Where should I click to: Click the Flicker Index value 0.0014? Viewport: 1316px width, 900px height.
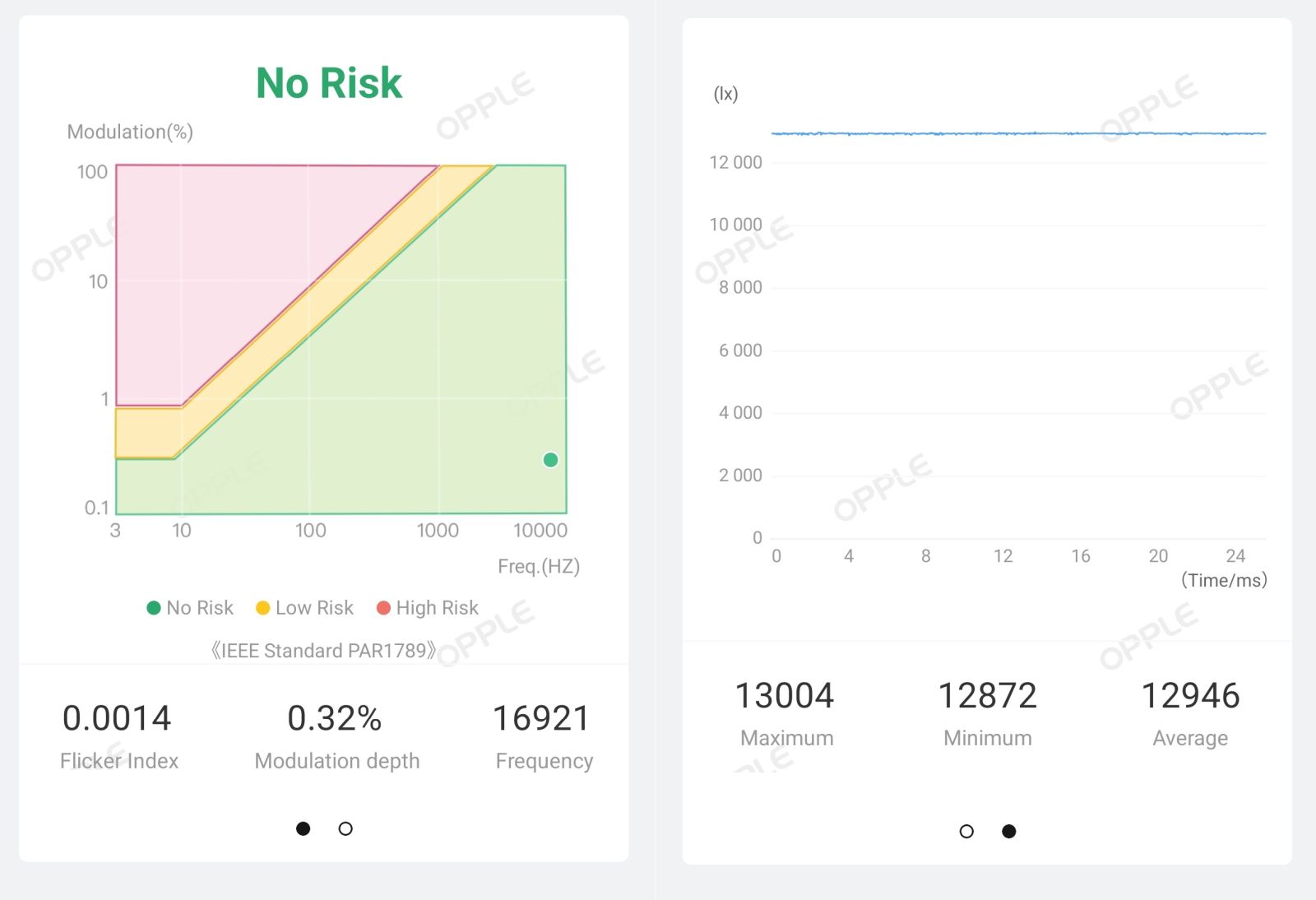coord(117,718)
